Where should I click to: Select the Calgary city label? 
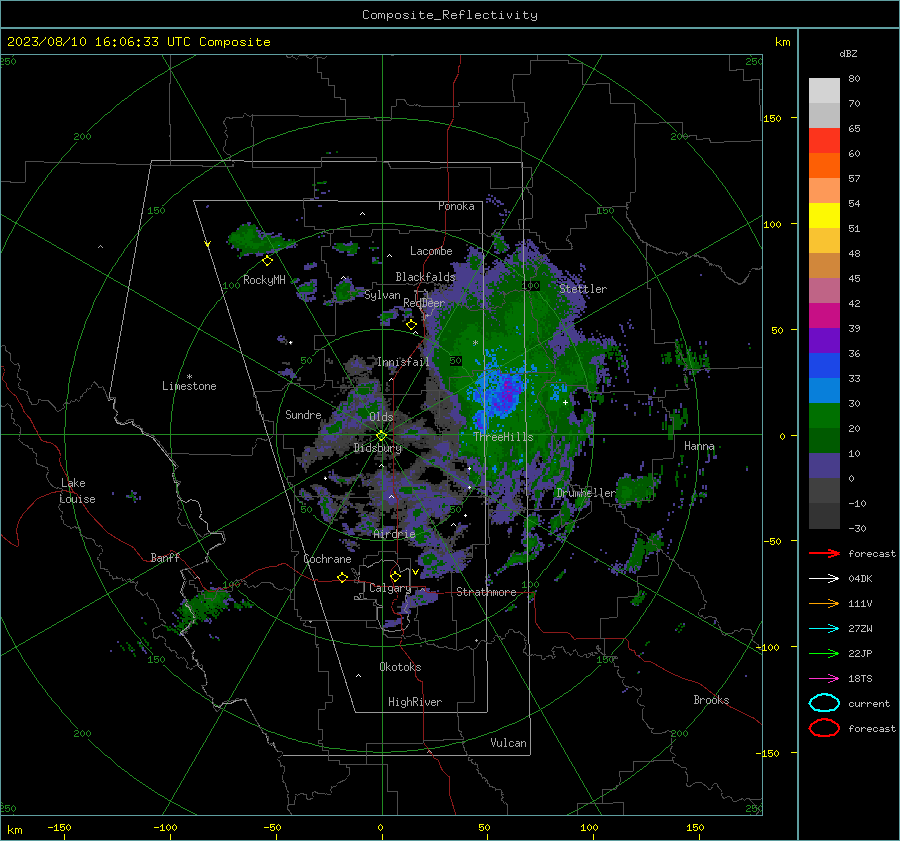pyautogui.click(x=390, y=588)
